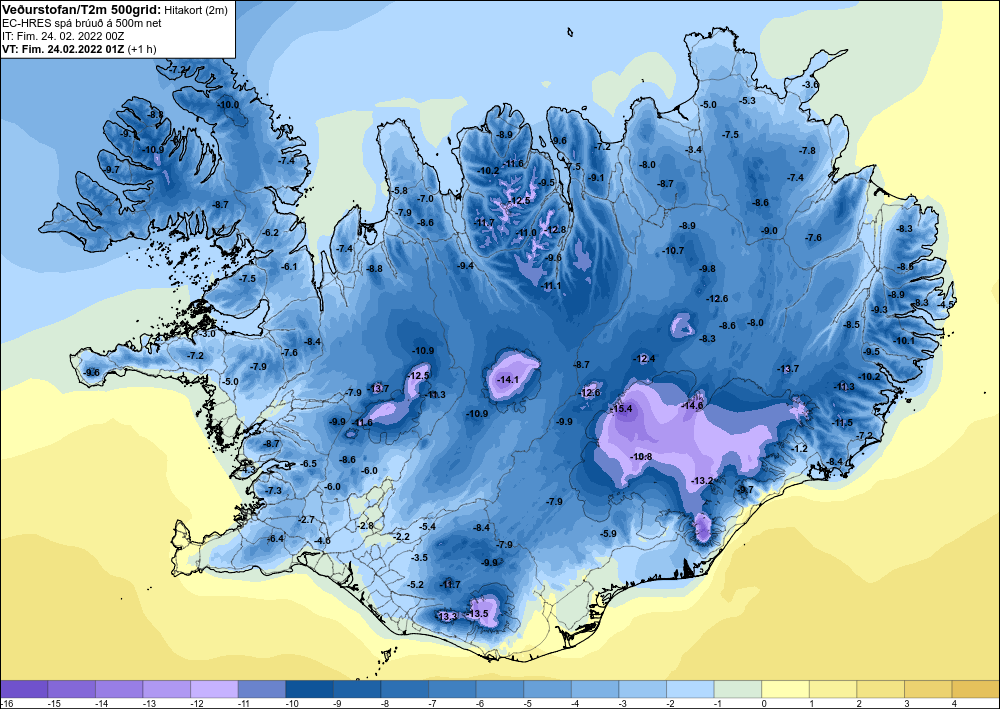Click the -11.0 temperature label
1000x709 pixels.
[x=526, y=233]
